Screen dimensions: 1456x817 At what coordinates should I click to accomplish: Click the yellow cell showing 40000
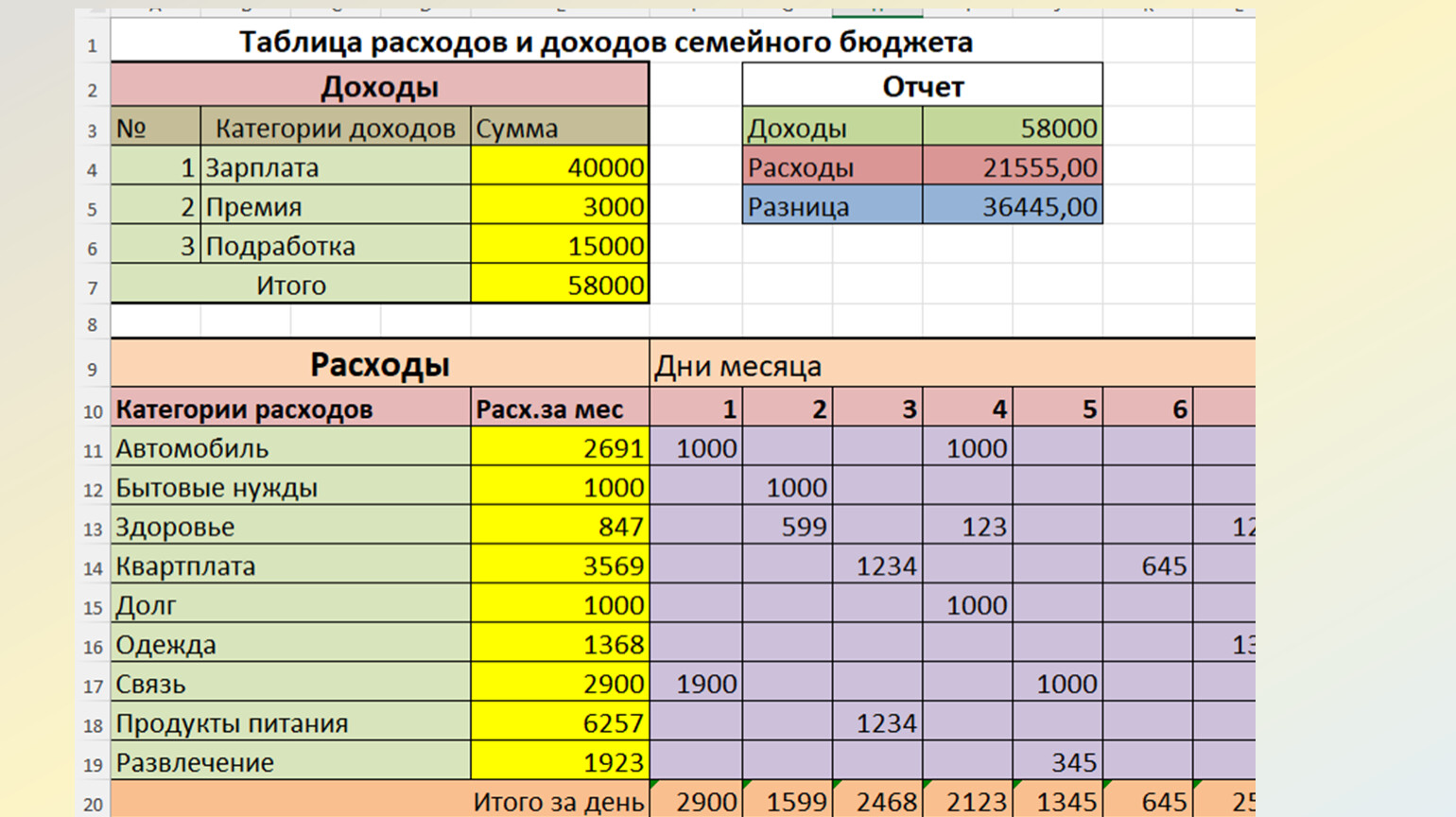point(560,168)
